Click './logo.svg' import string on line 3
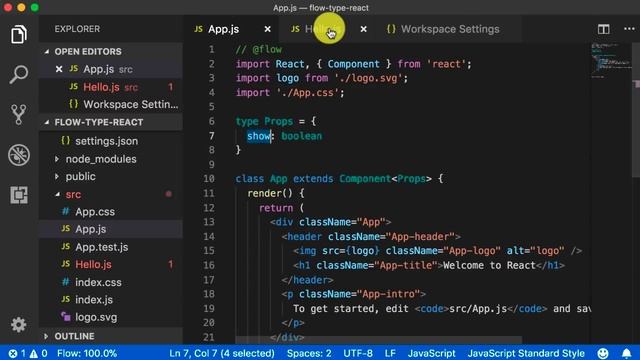640x360 pixels. [369, 78]
